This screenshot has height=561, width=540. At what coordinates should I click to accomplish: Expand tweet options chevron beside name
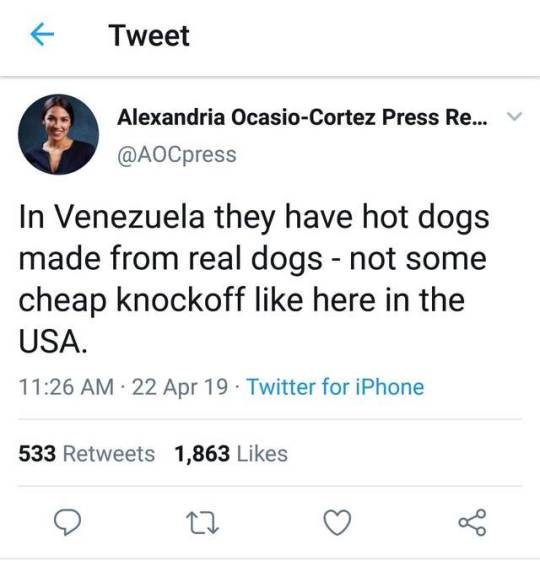tap(514, 116)
